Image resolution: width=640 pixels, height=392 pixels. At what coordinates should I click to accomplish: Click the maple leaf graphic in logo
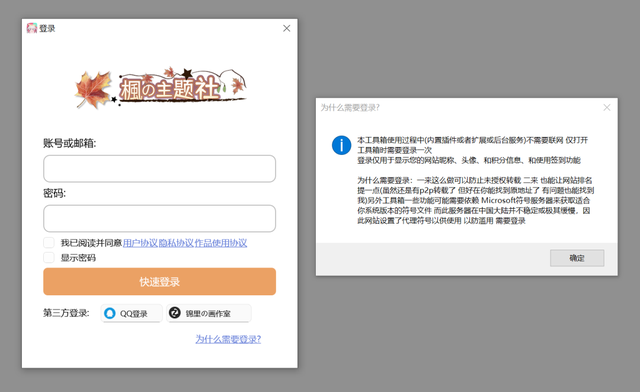coord(93,90)
